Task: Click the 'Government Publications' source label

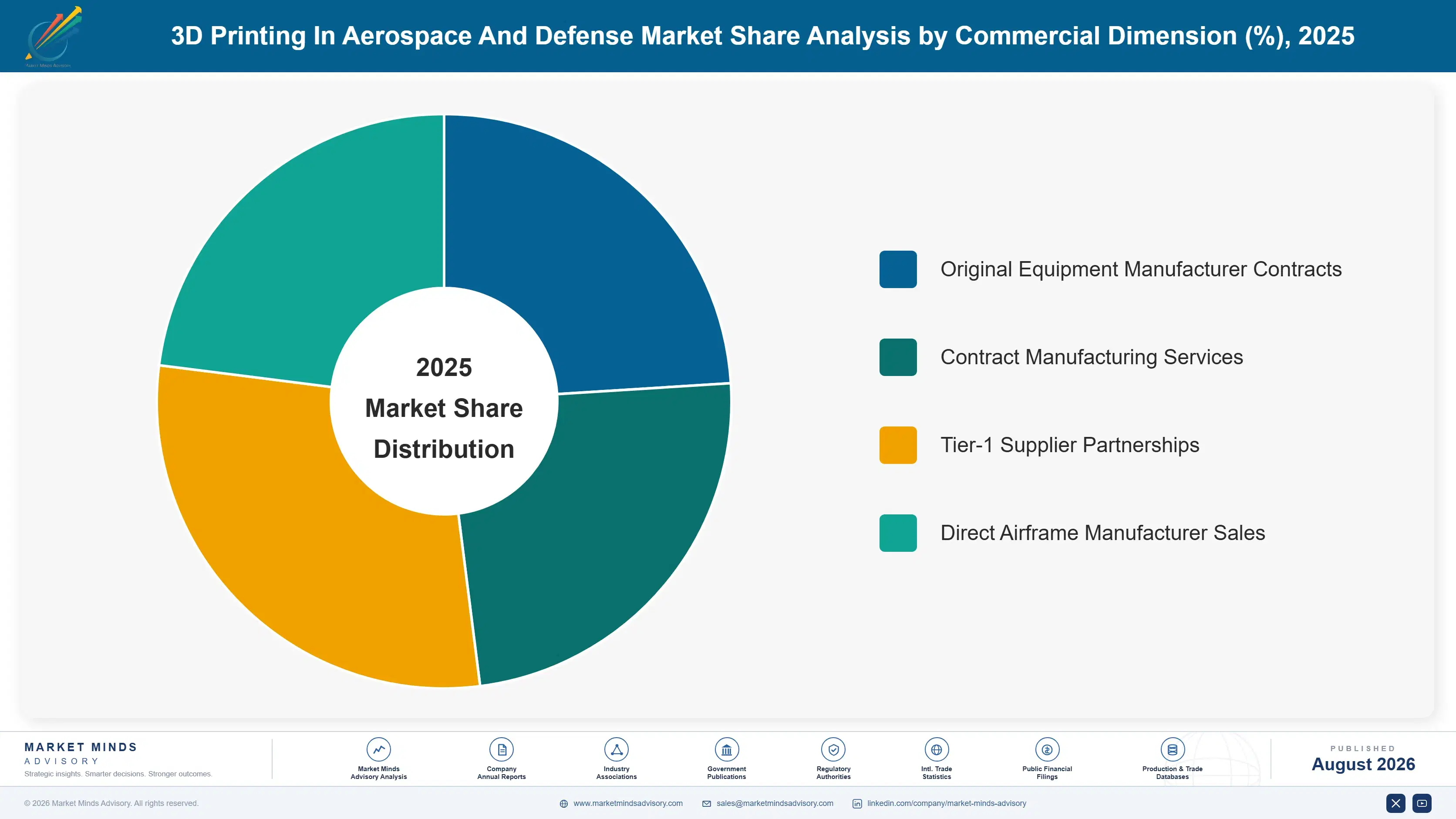Action: click(x=726, y=773)
